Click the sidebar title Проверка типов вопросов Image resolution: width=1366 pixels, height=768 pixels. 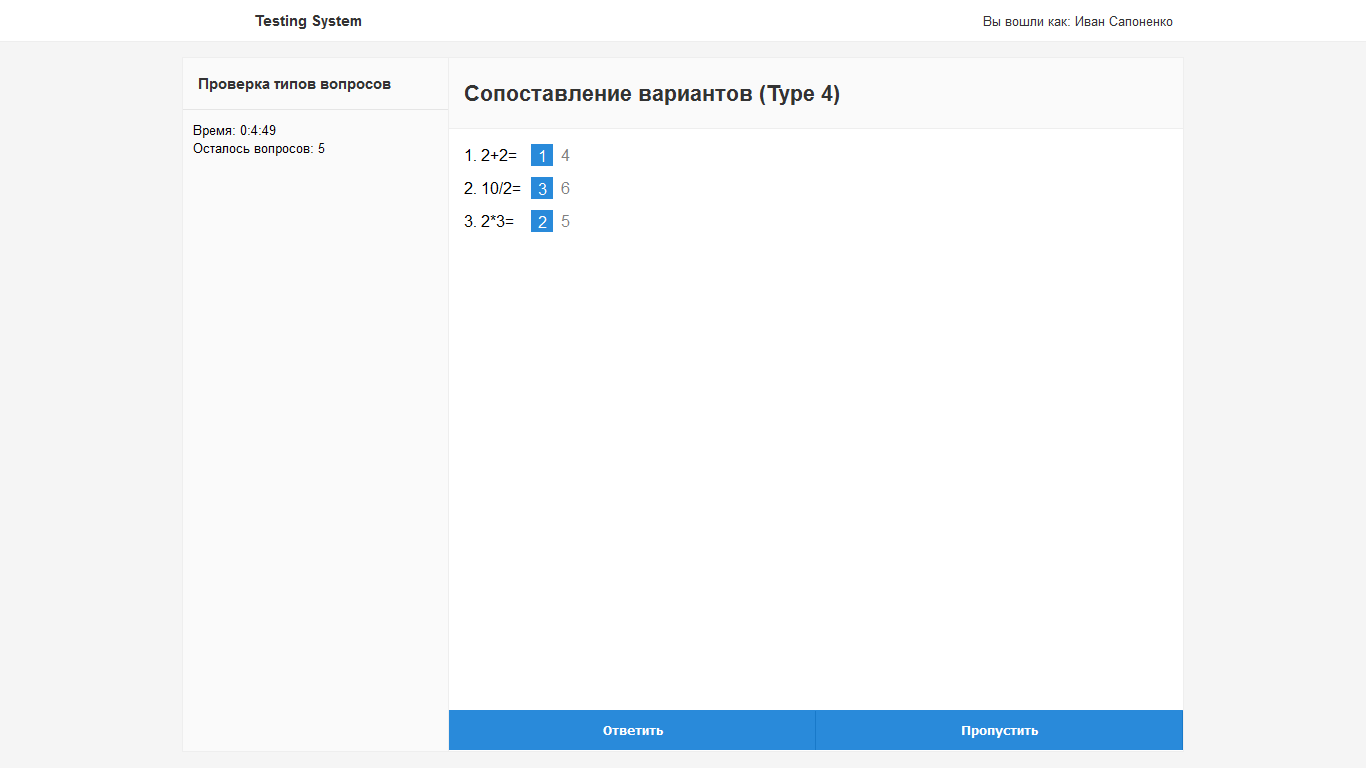coord(294,84)
